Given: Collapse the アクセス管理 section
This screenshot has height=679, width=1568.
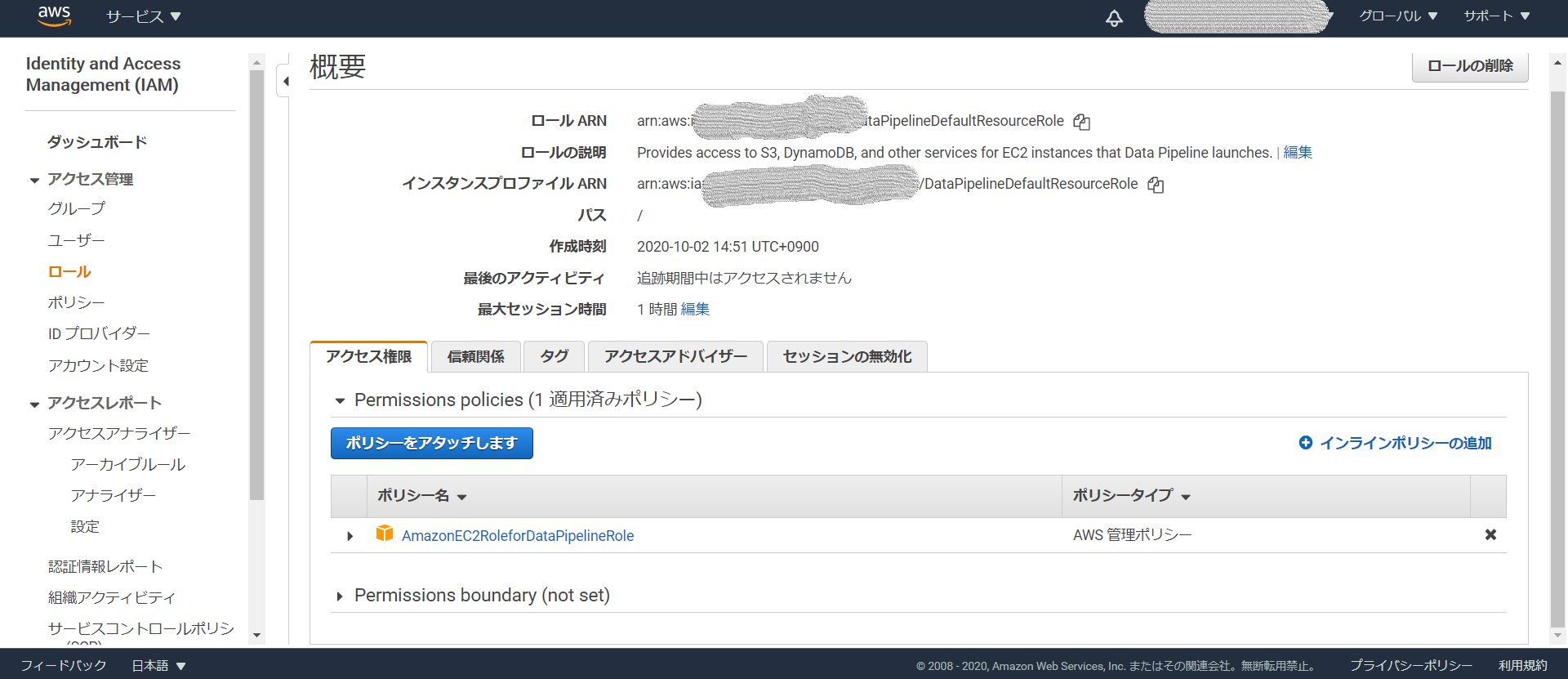Looking at the screenshot, I should tap(34, 180).
